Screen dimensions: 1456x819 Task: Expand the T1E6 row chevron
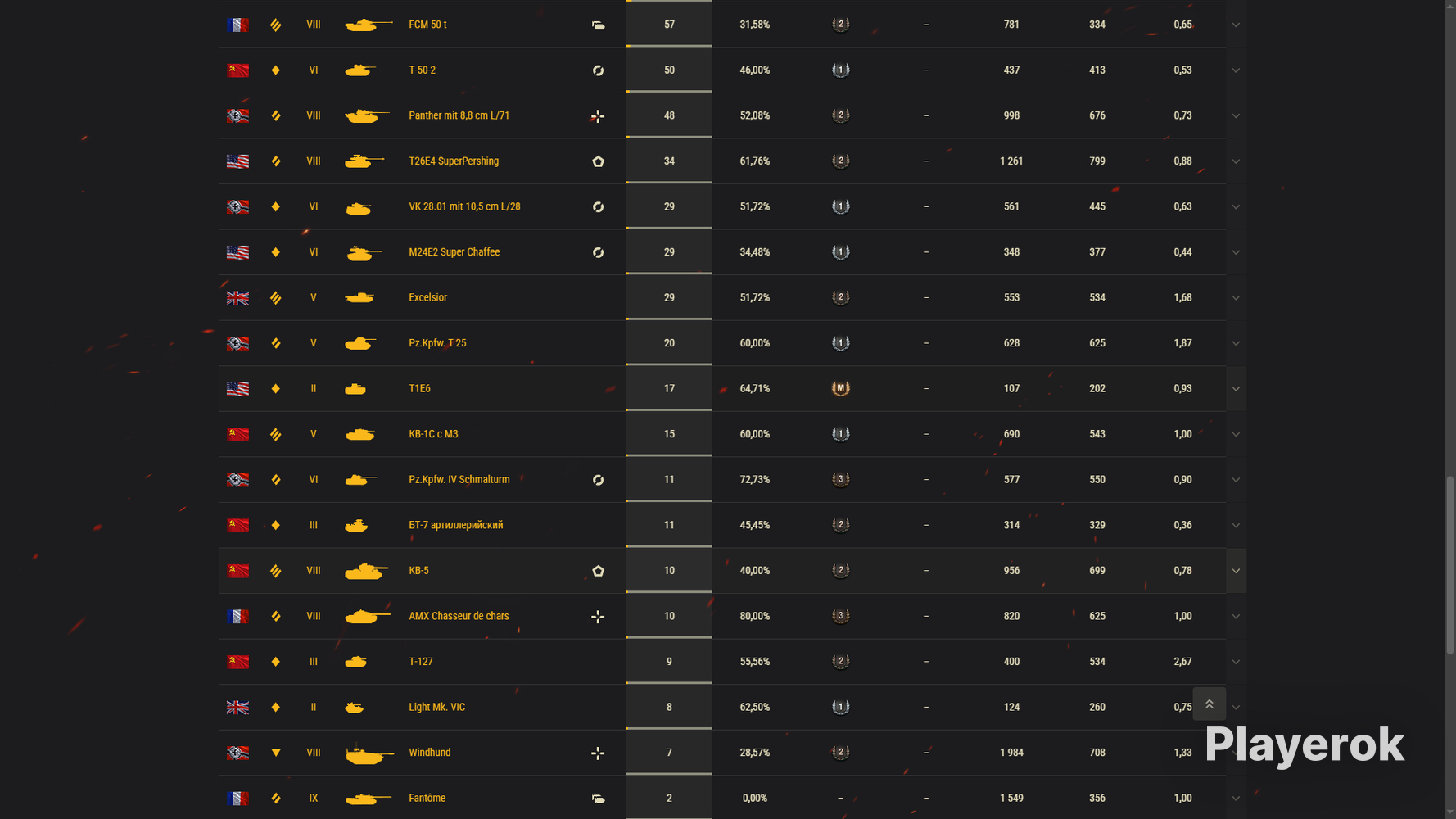1236,389
